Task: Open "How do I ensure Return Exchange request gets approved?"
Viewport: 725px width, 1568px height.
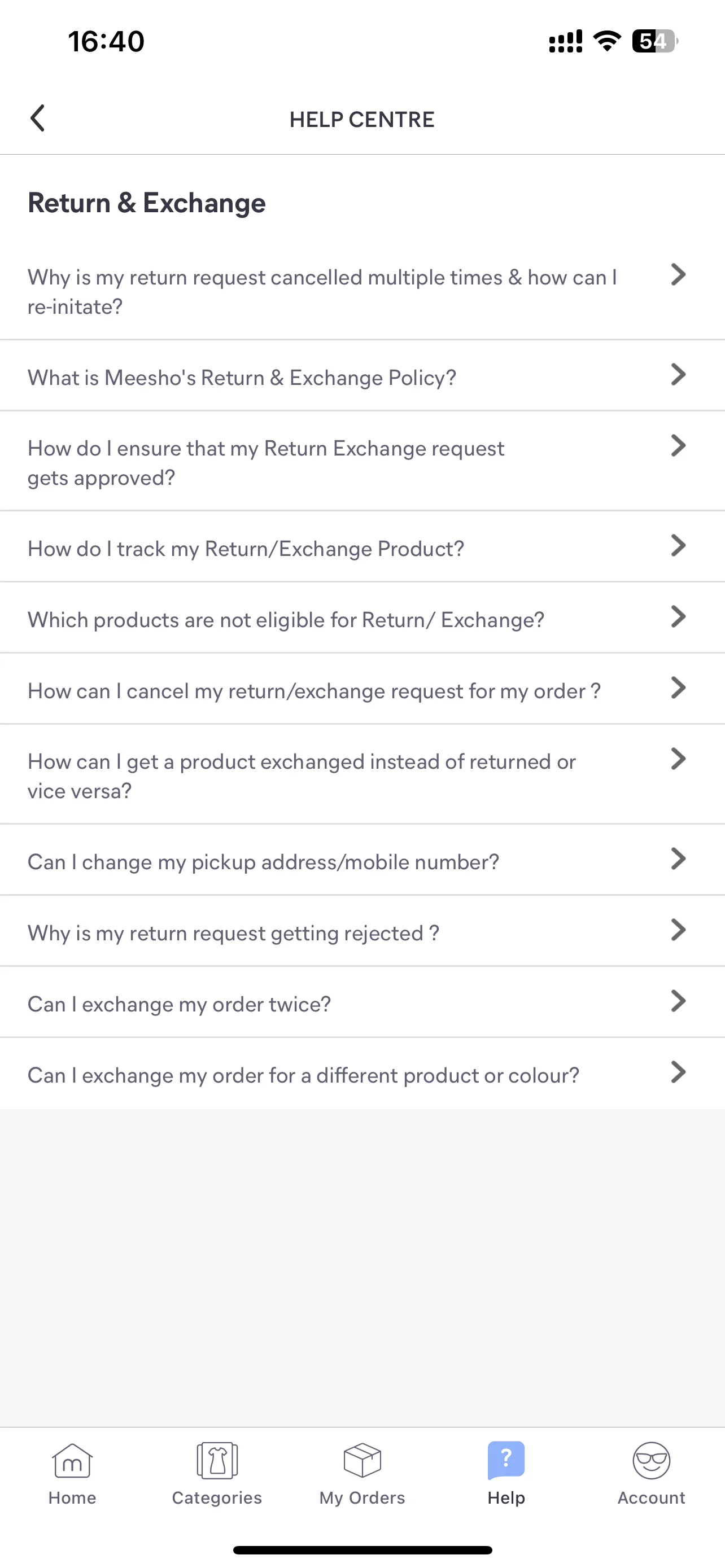Action: click(x=362, y=461)
